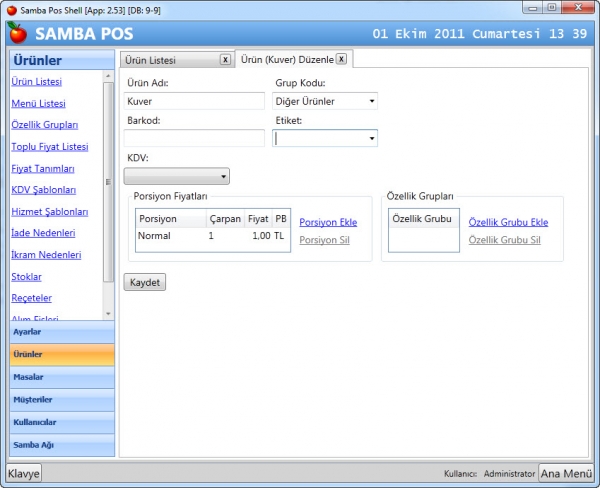Screen dimensions: 600x488
Task: Click the TL currency cell
Action: click(x=279, y=235)
